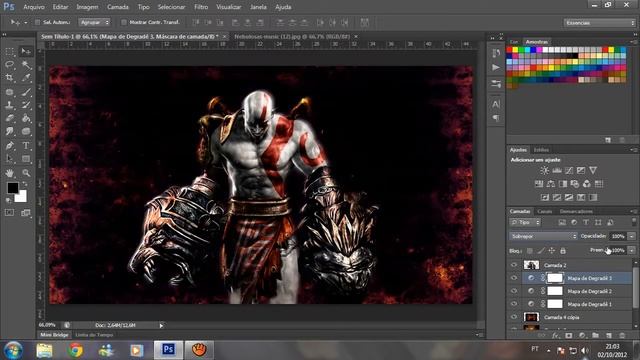Select the Mapa de Degradê 2 mask thumbnail
This screenshot has width=640, height=360.
pyautogui.click(x=555, y=291)
